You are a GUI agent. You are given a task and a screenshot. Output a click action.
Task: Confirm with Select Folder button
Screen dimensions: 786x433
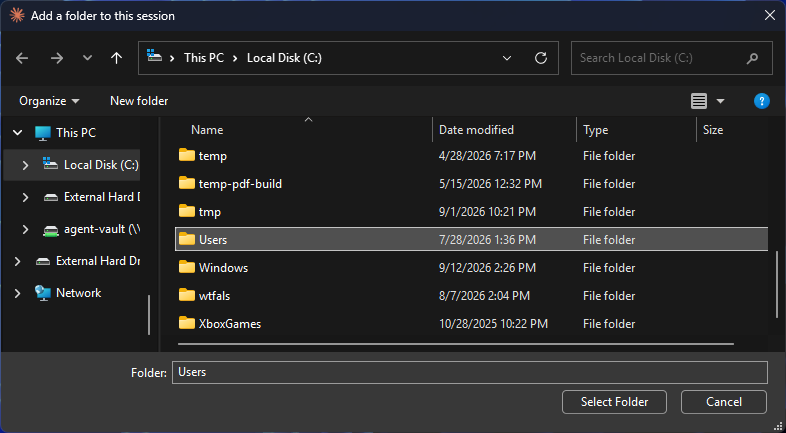(x=614, y=402)
